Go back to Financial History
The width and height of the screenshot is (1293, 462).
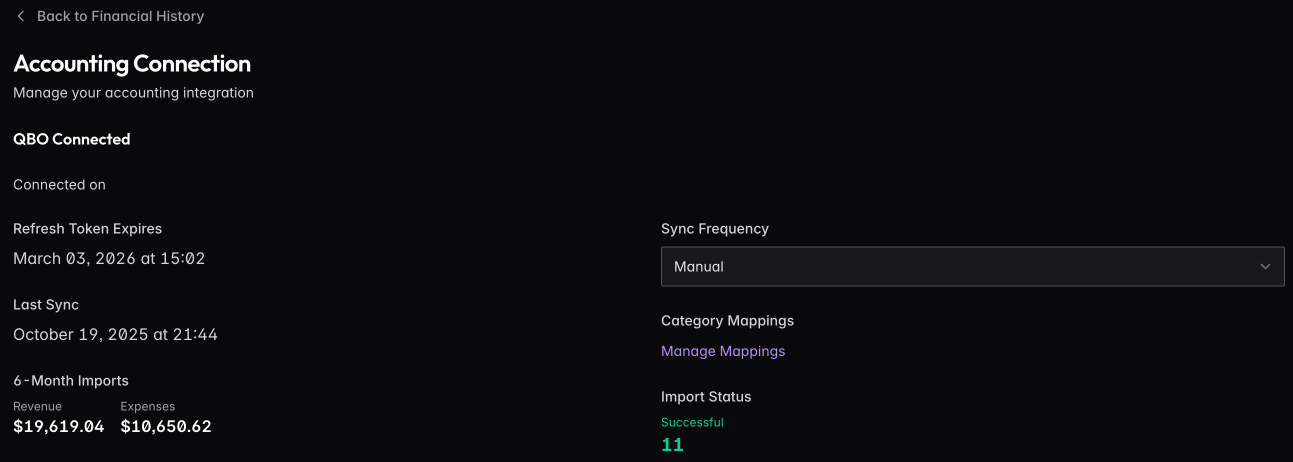[x=120, y=16]
